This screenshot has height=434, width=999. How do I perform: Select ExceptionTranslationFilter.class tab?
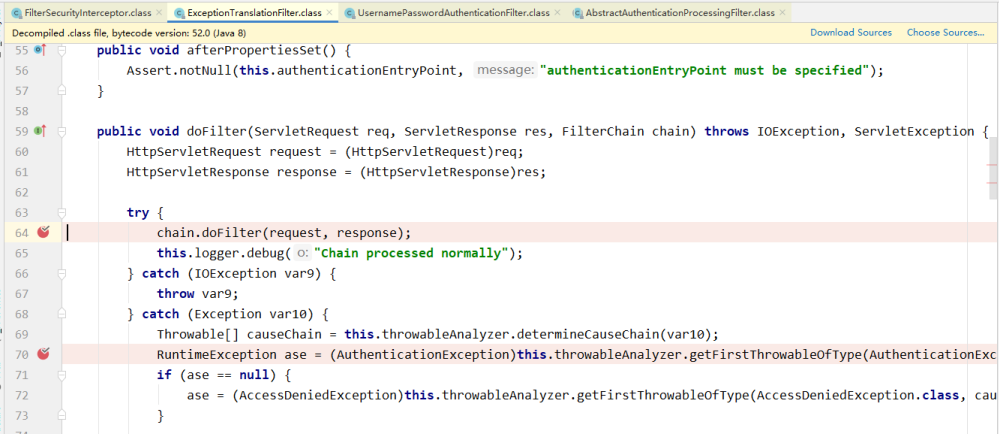[x=252, y=12]
